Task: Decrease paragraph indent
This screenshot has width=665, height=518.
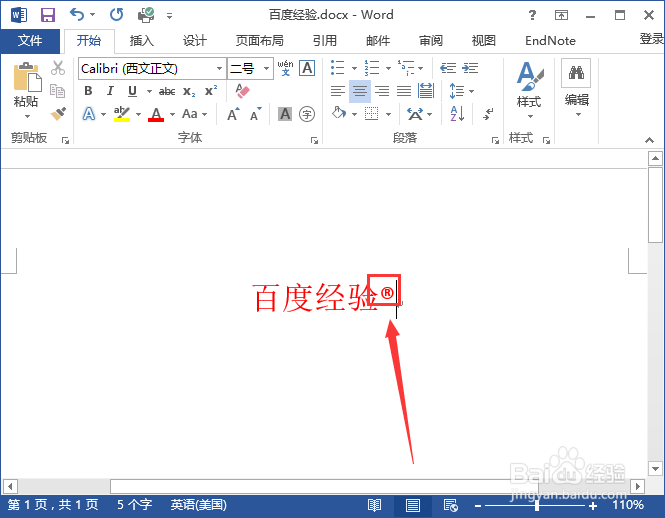Action: tap(448, 68)
